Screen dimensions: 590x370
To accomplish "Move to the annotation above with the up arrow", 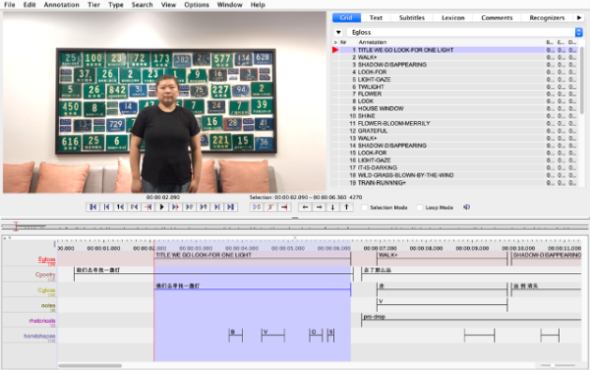I will [x=347, y=207].
